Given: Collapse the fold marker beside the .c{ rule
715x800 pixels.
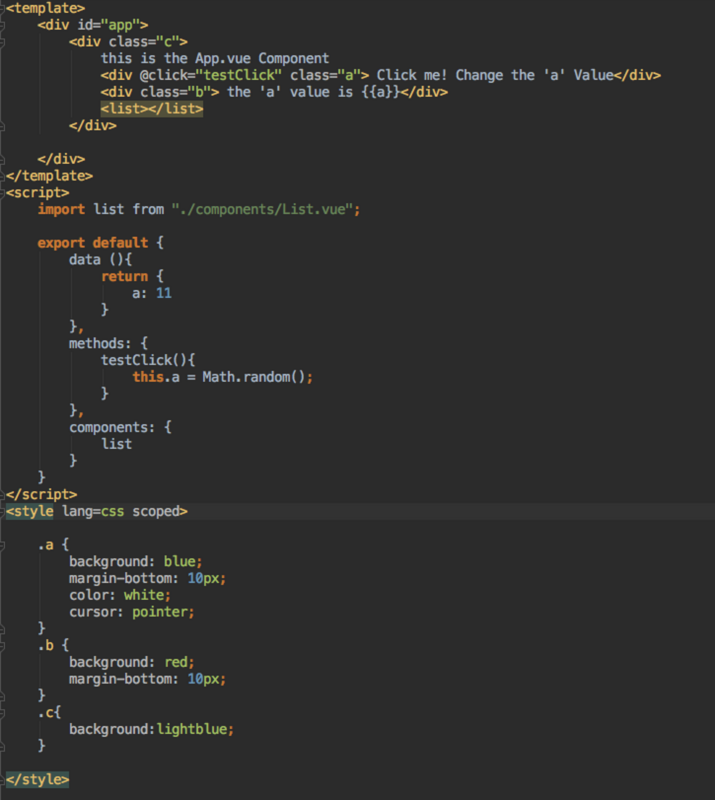Looking at the screenshot, I should (x=2, y=713).
